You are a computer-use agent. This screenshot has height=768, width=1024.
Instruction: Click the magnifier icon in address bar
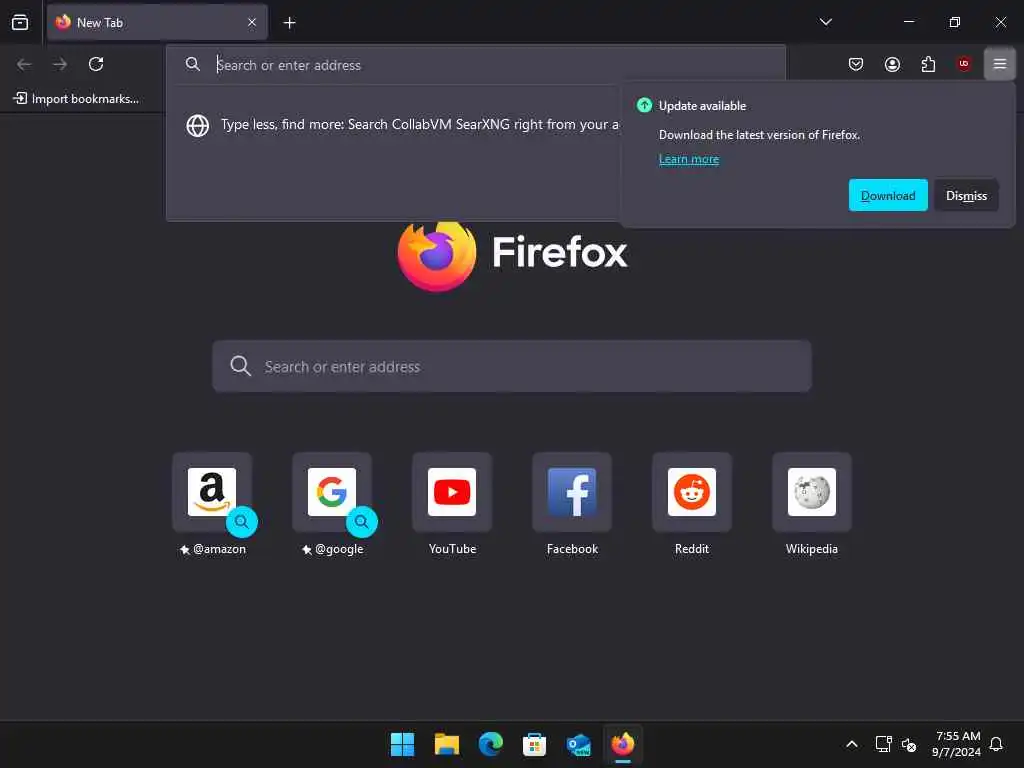(193, 64)
